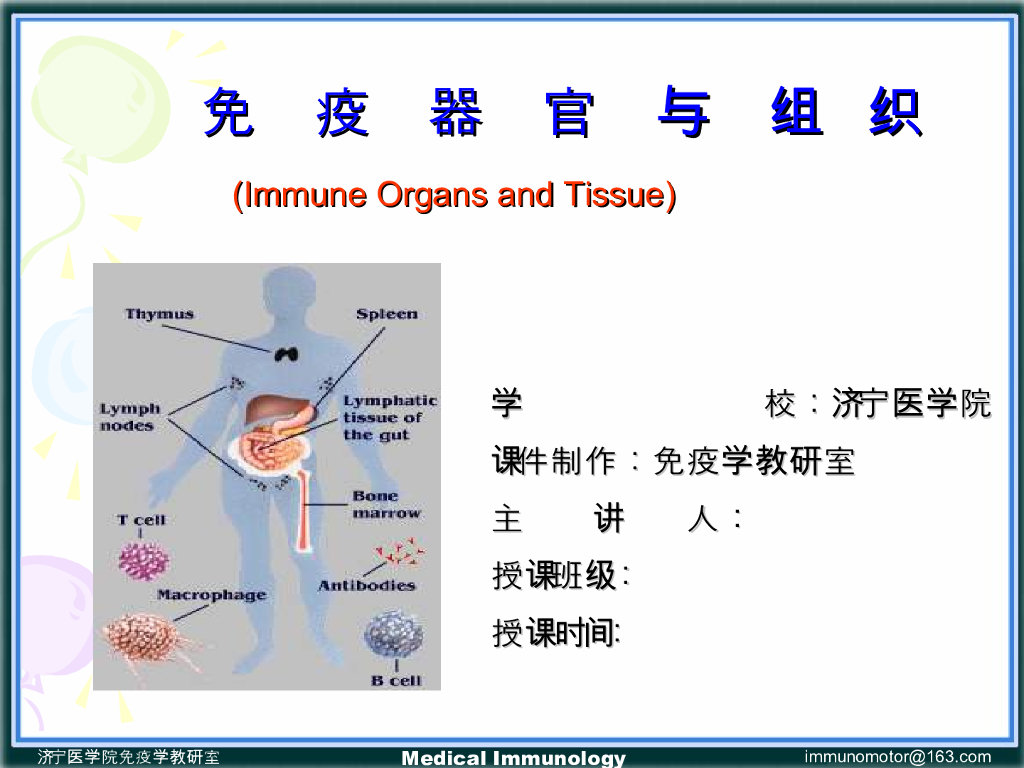The width and height of the screenshot is (1024, 768).
Task: Click the pink T cell illustration
Action: [x=143, y=561]
